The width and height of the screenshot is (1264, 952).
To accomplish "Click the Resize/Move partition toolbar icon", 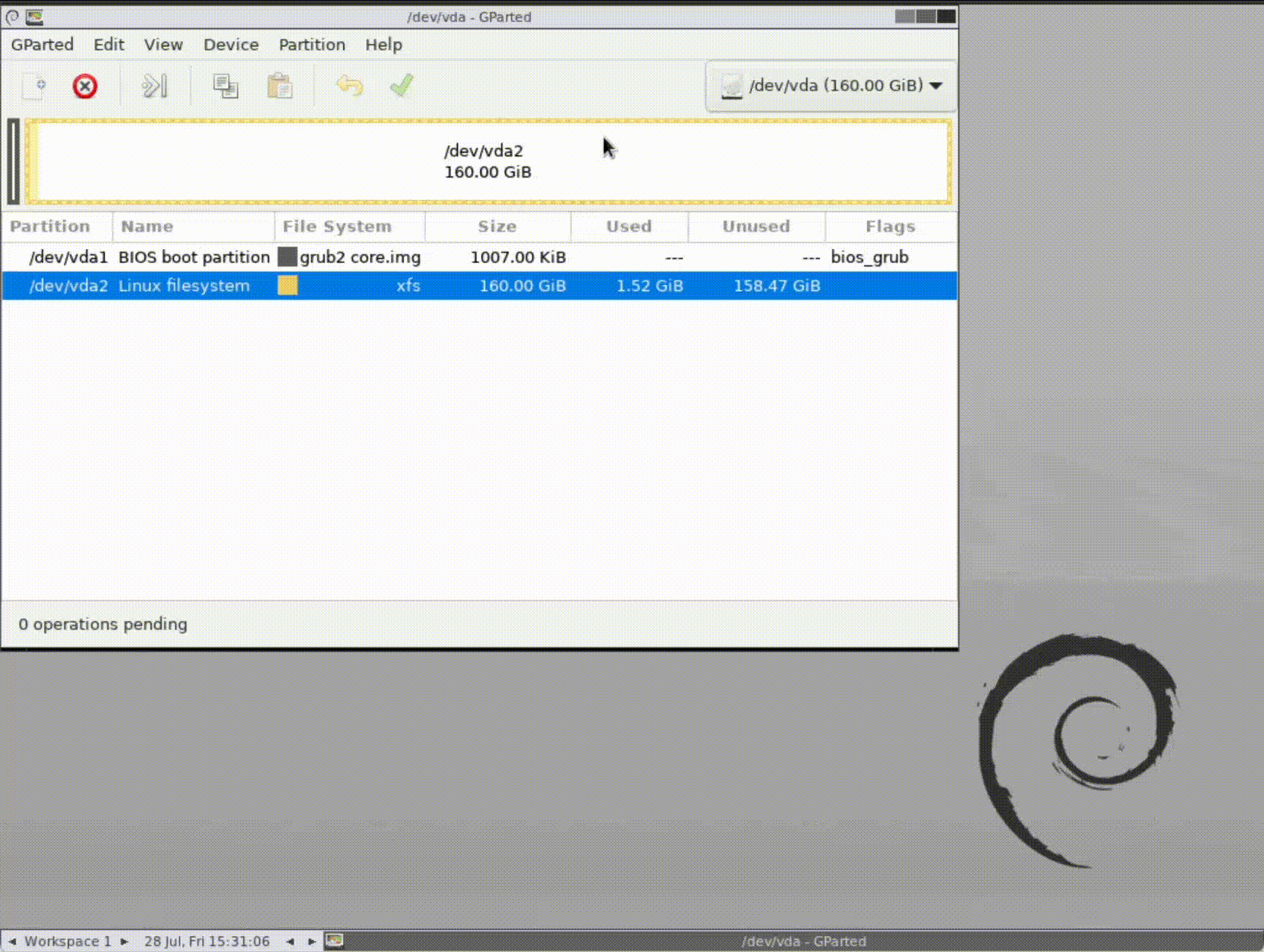I will pyautogui.click(x=155, y=86).
